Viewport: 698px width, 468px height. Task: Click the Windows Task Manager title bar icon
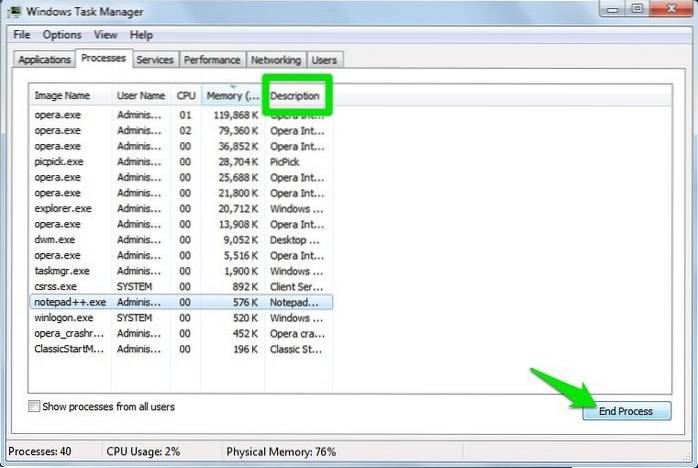(14, 12)
